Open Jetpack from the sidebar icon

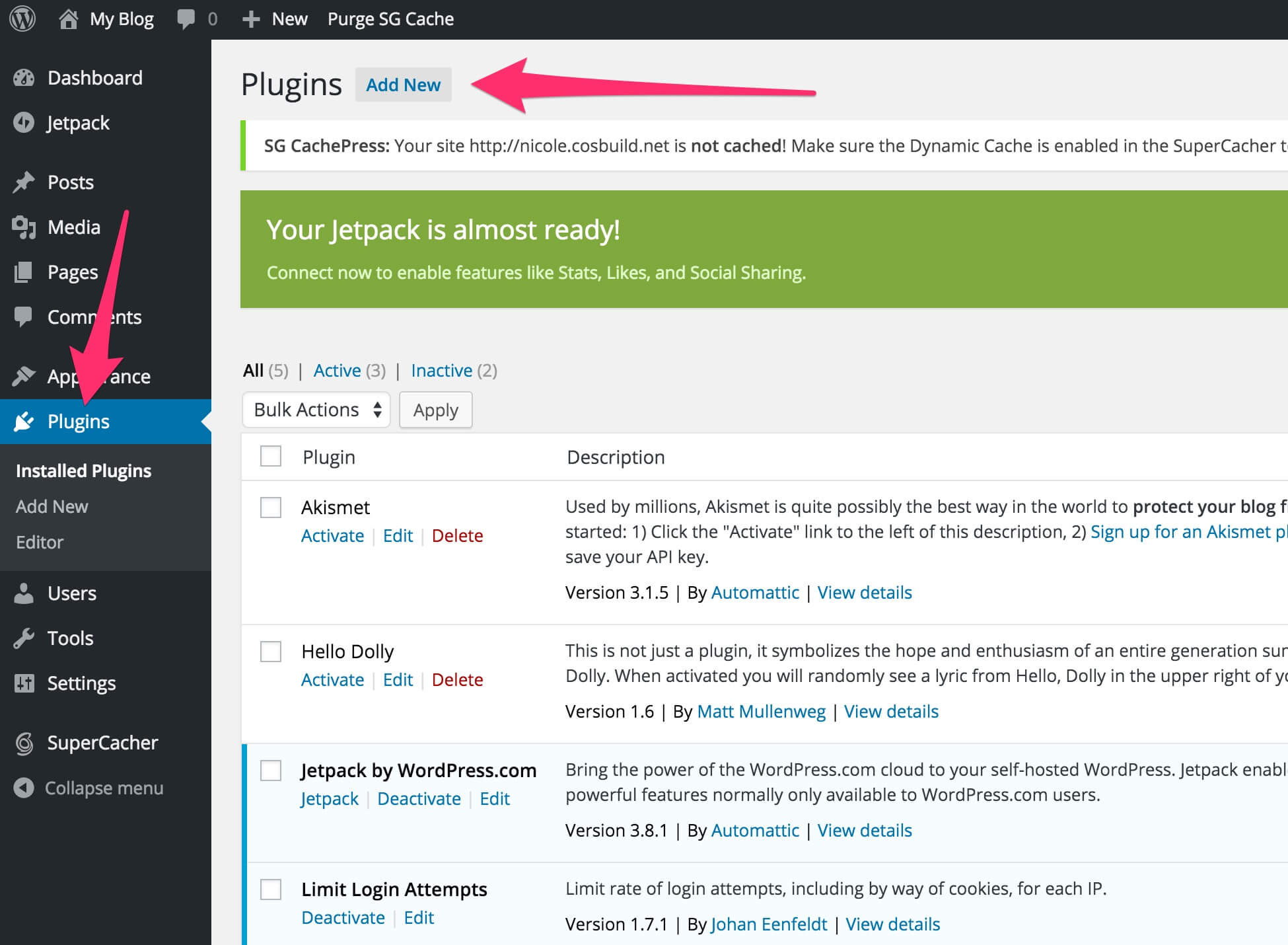(24, 123)
